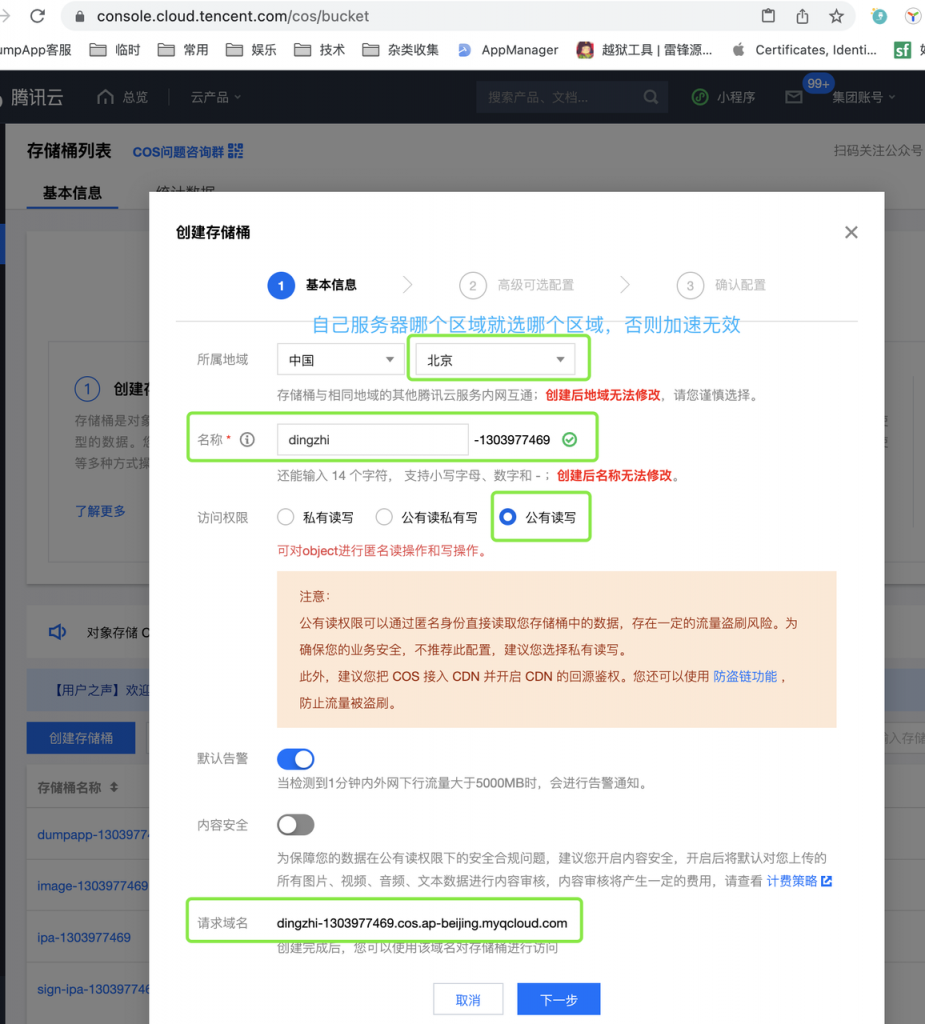Viewport: 925px width, 1024px height.
Task: Select the 公有读写 access option
Action: click(538, 517)
